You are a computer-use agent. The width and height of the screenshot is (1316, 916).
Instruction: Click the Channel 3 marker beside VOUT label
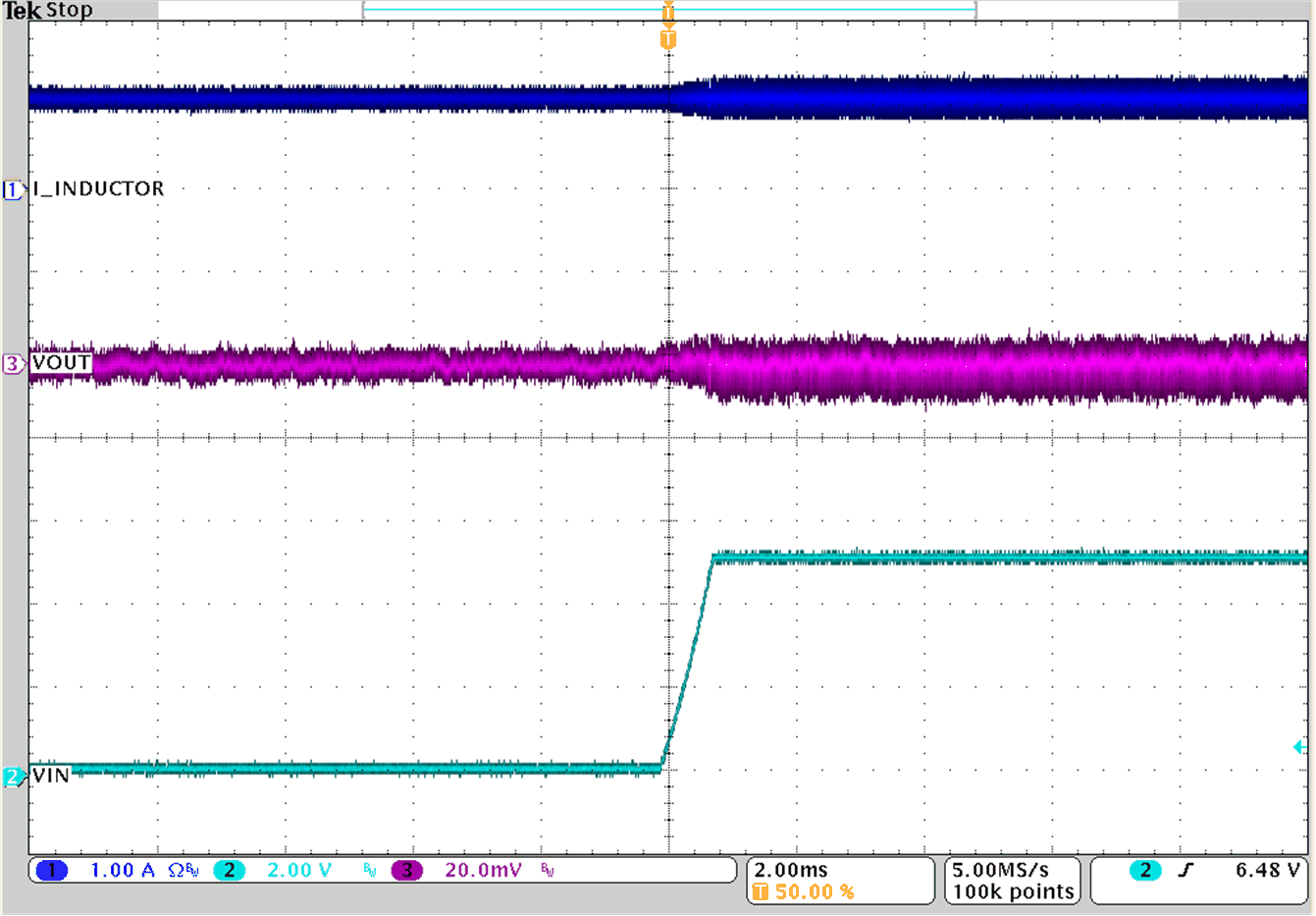[x=10, y=362]
